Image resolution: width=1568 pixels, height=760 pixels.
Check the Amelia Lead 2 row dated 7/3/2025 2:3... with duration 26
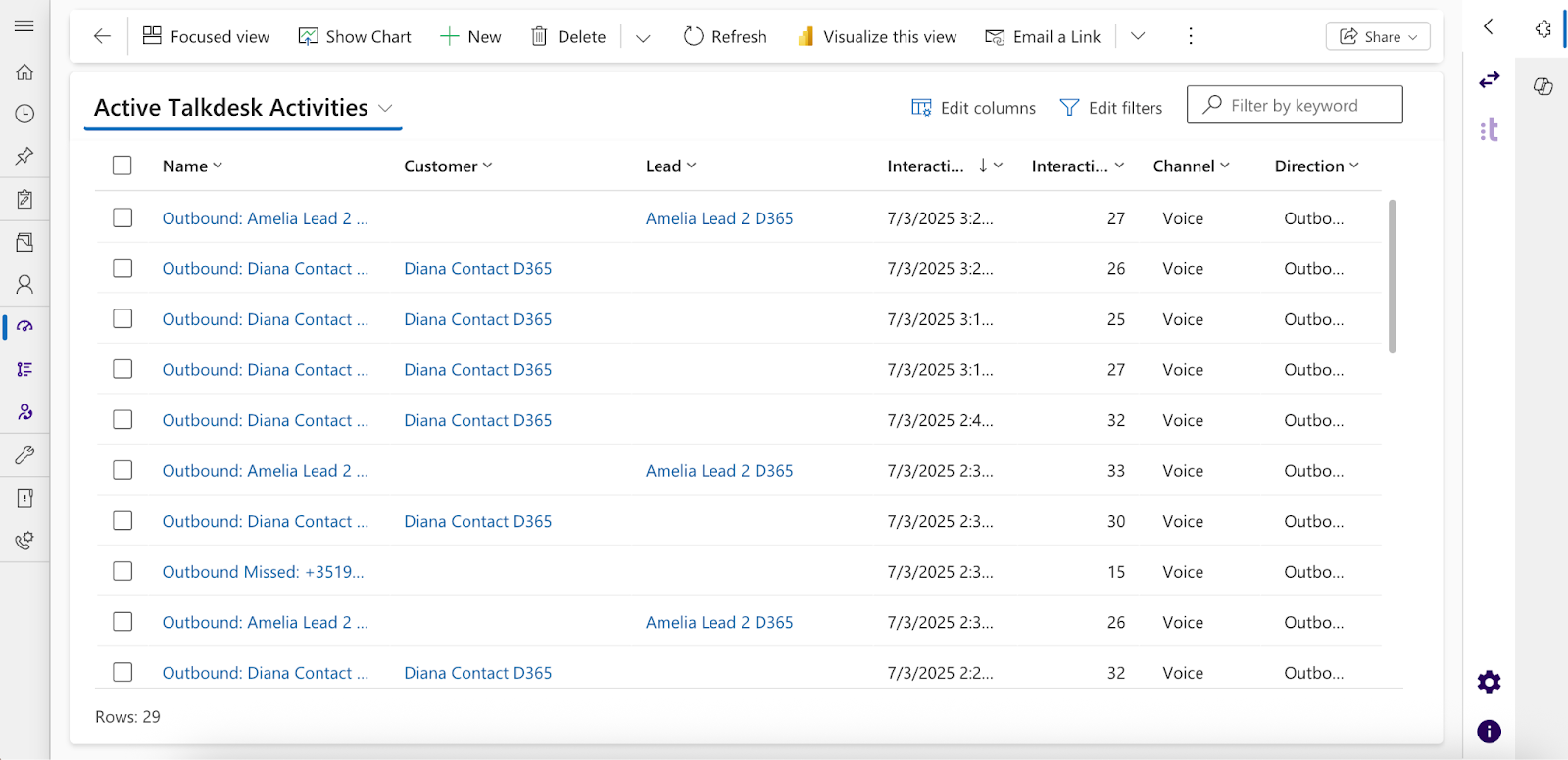tap(122, 621)
